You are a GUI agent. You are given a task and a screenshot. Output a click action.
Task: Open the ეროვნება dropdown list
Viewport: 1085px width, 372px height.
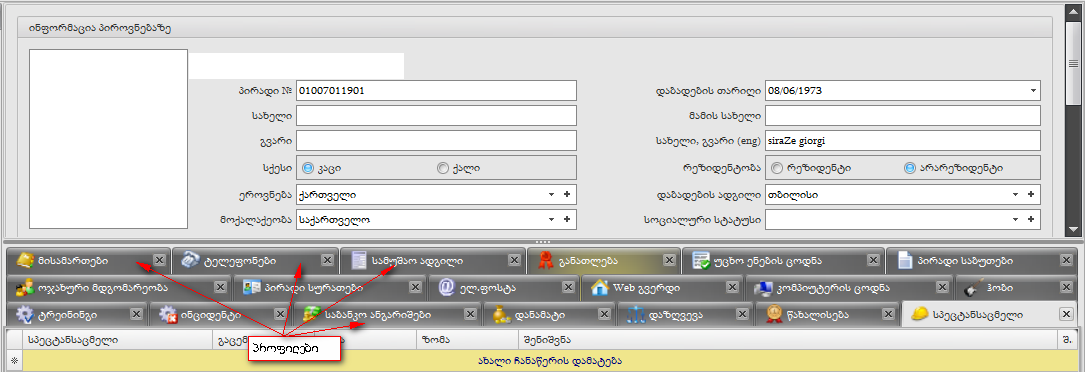(551, 195)
